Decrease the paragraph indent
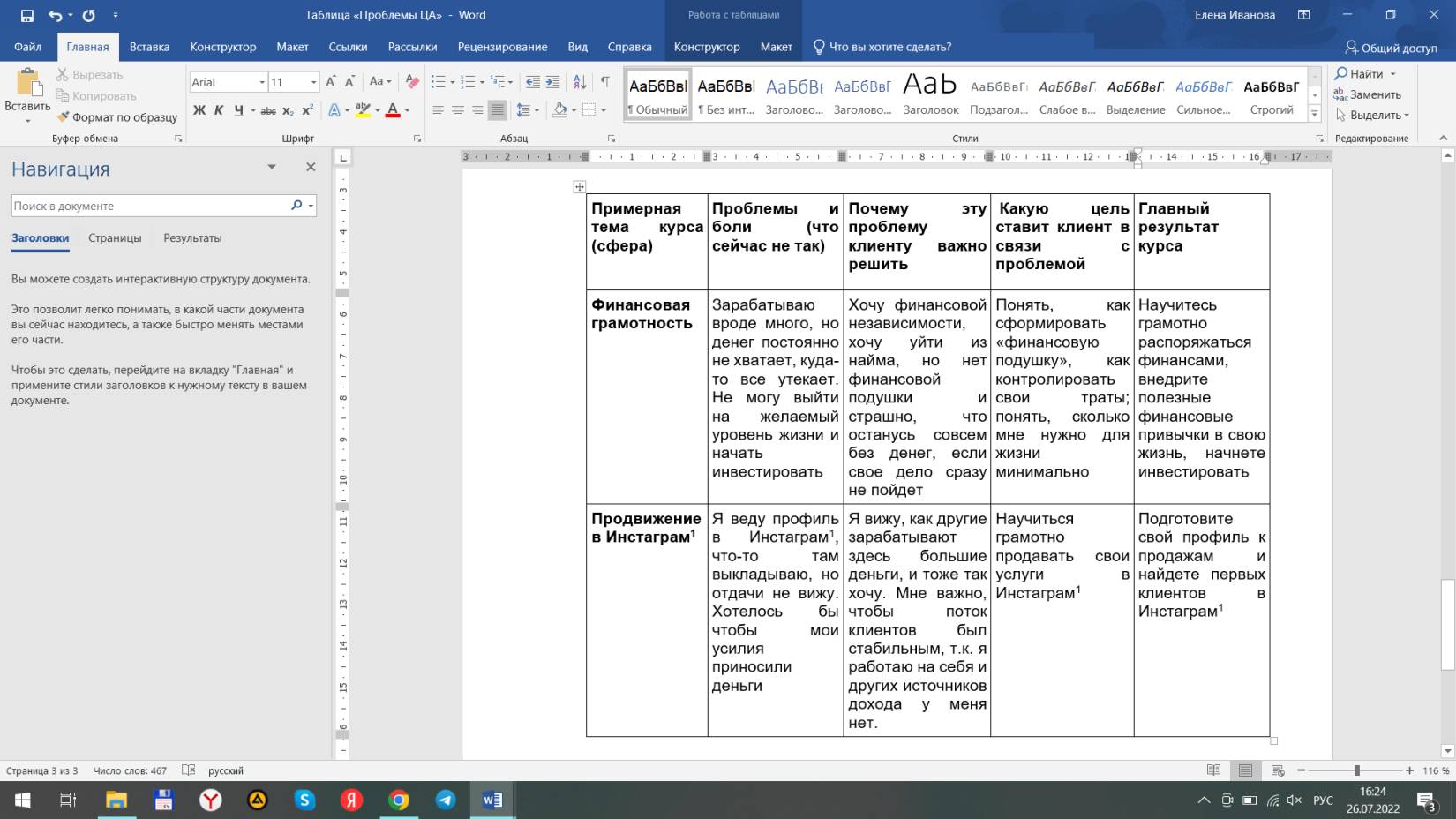 [533, 81]
